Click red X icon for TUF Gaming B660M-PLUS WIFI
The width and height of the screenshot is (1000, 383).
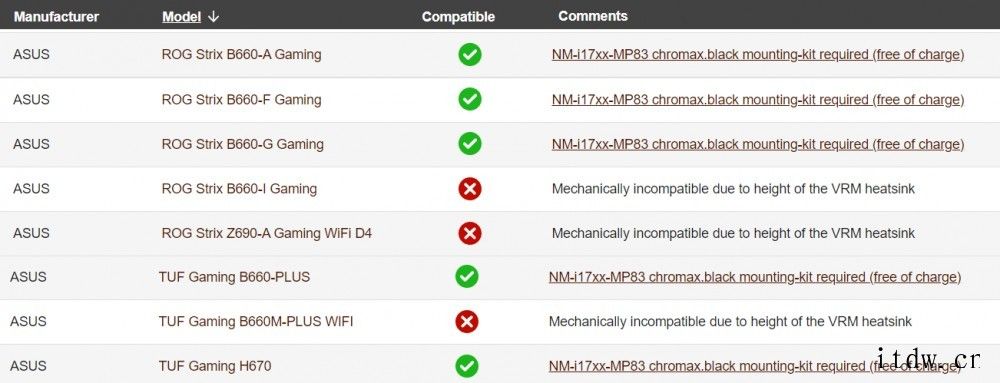point(467,321)
